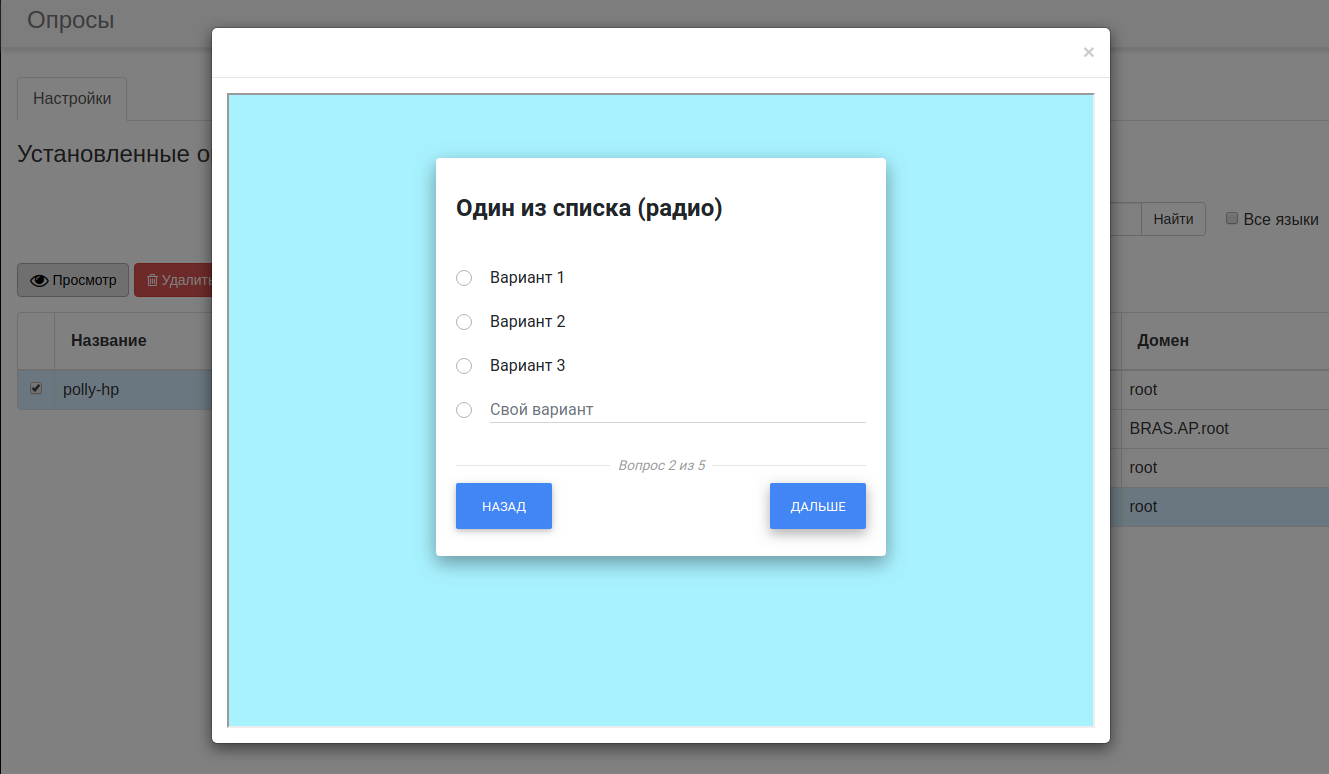
Task: Select the Свой вариант radio button
Action: point(464,410)
